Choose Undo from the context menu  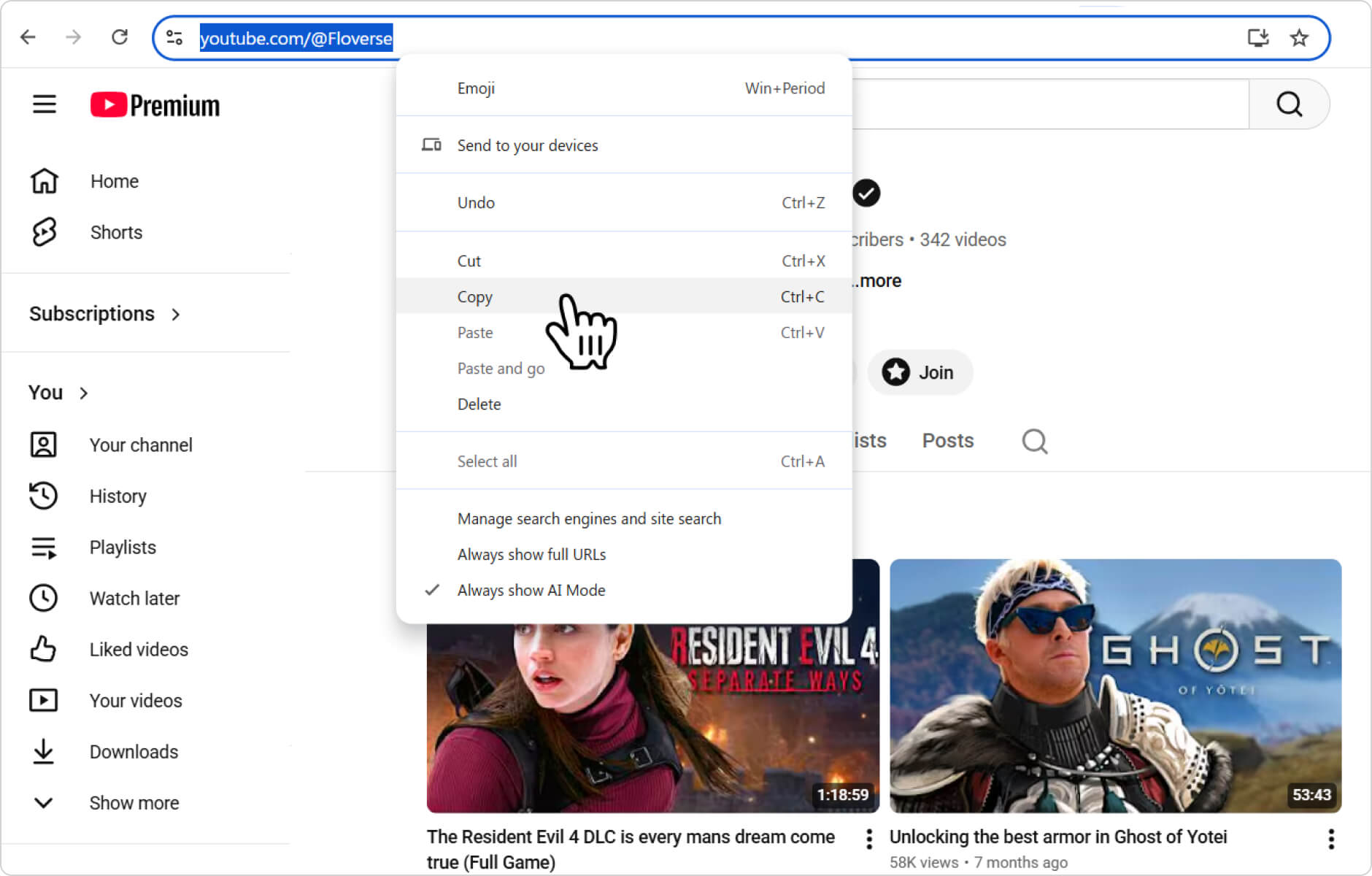[x=624, y=202]
